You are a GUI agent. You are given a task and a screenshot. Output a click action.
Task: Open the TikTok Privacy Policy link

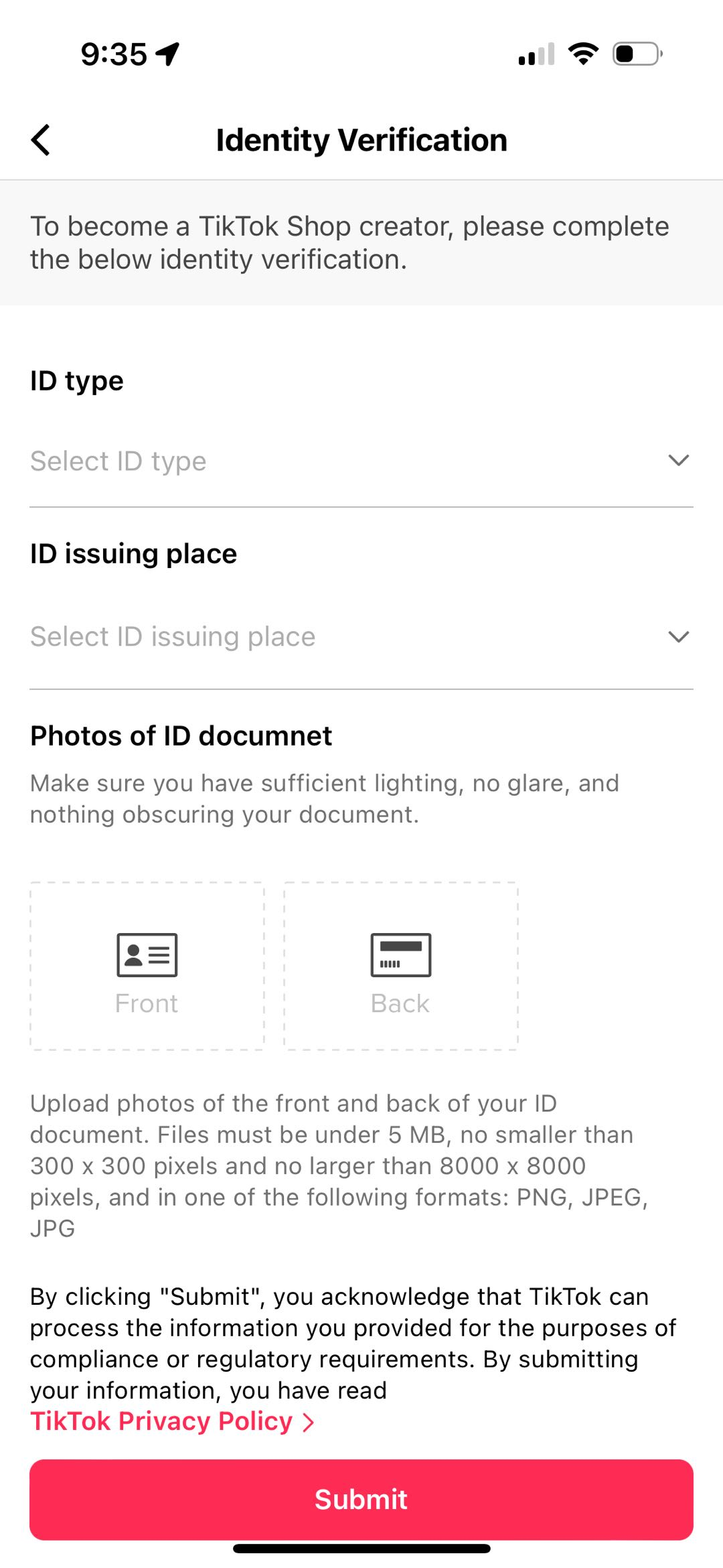pyautogui.click(x=161, y=1421)
